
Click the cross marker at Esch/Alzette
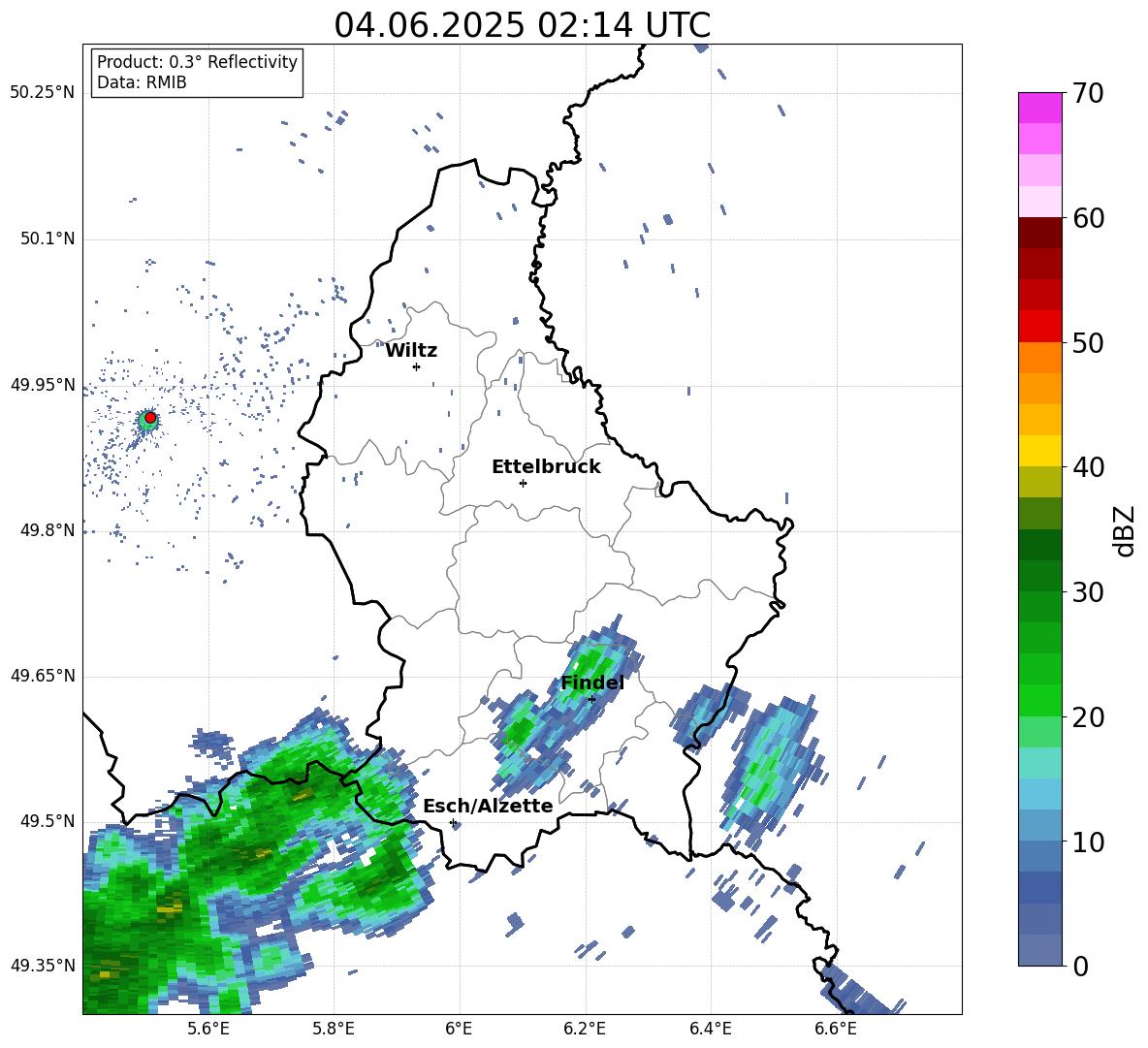pos(453,822)
